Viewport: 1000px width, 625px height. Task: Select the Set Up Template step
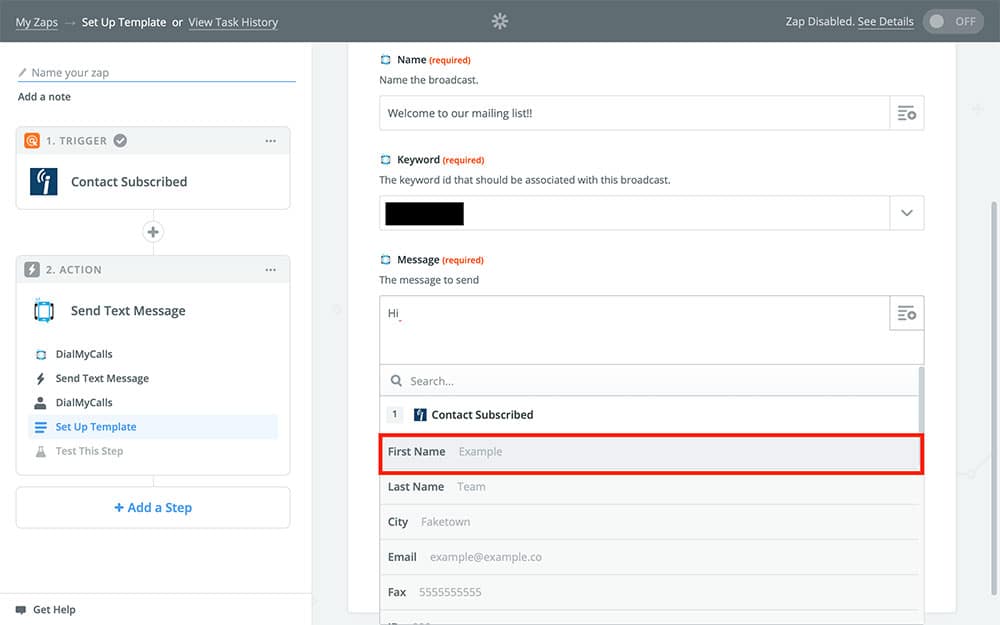[x=96, y=427]
